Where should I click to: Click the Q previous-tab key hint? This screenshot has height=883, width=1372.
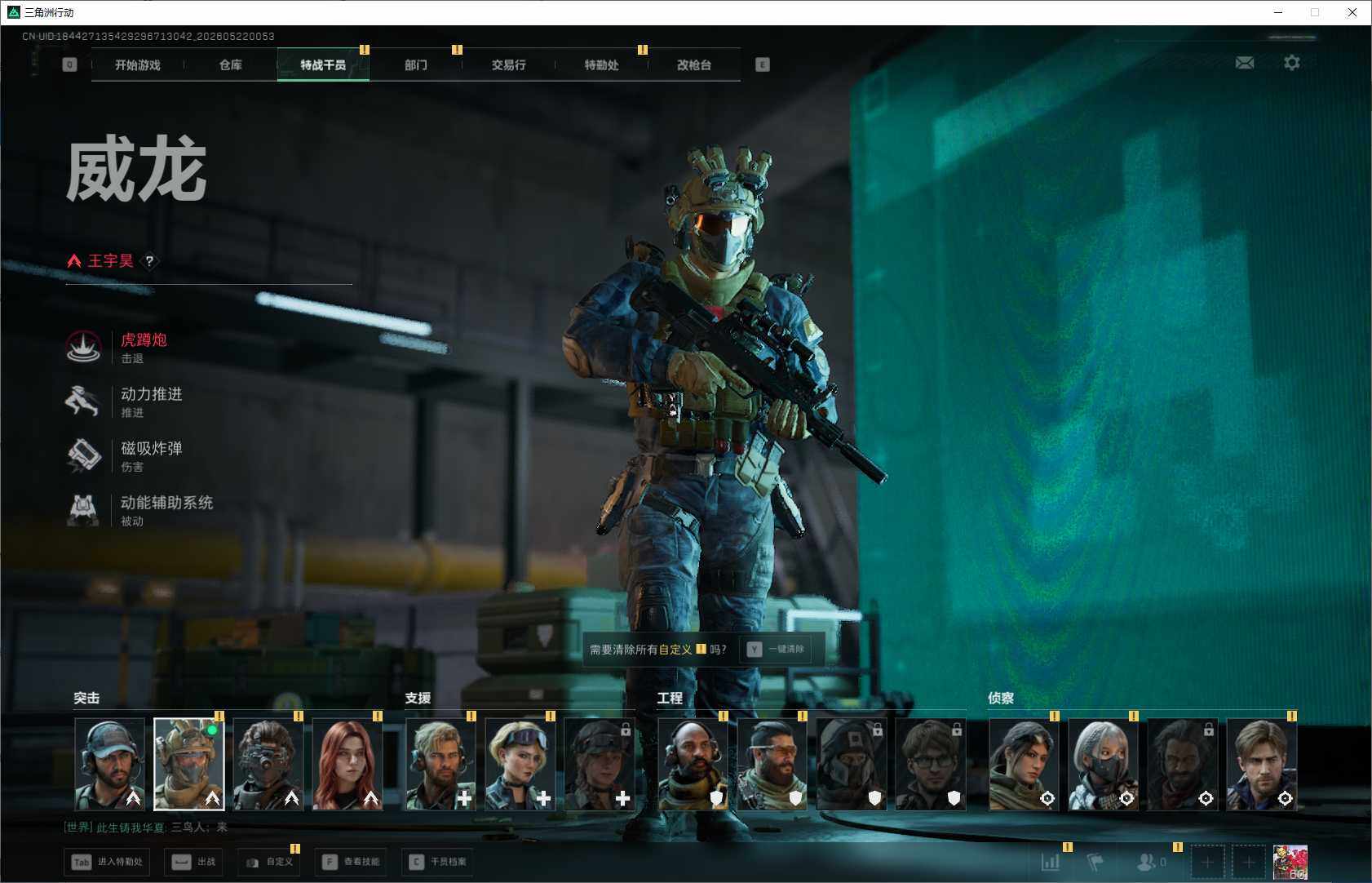(x=69, y=64)
